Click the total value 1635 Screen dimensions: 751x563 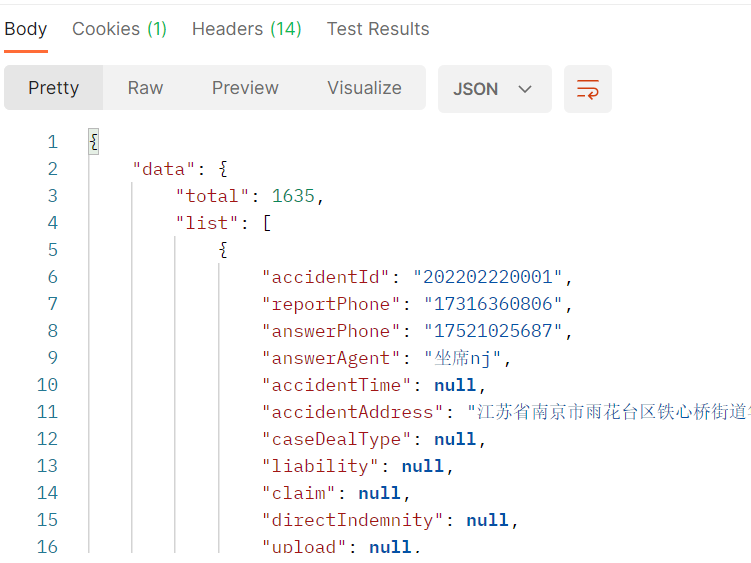(x=293, y=196)
